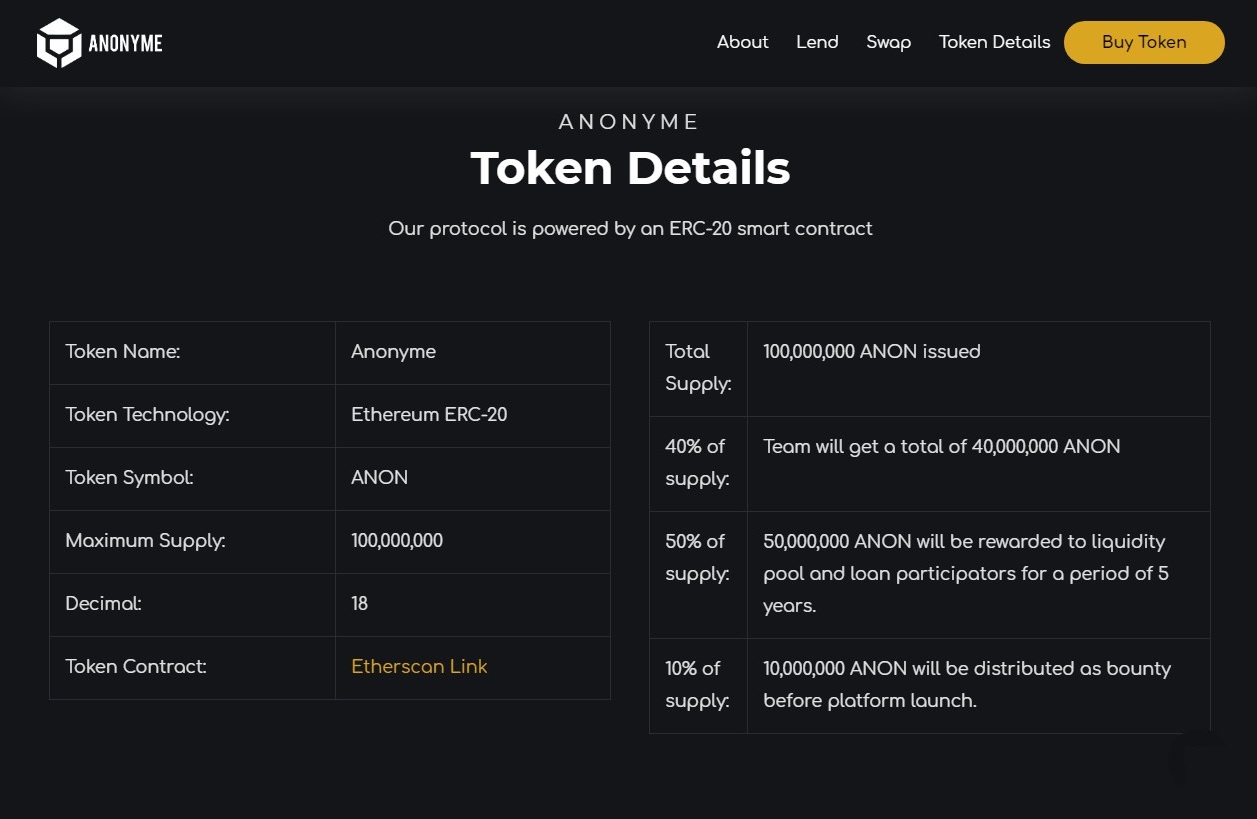Click the Total Supply row label
The height and width of the screenshot is (819, 1257).
(697, 367)
